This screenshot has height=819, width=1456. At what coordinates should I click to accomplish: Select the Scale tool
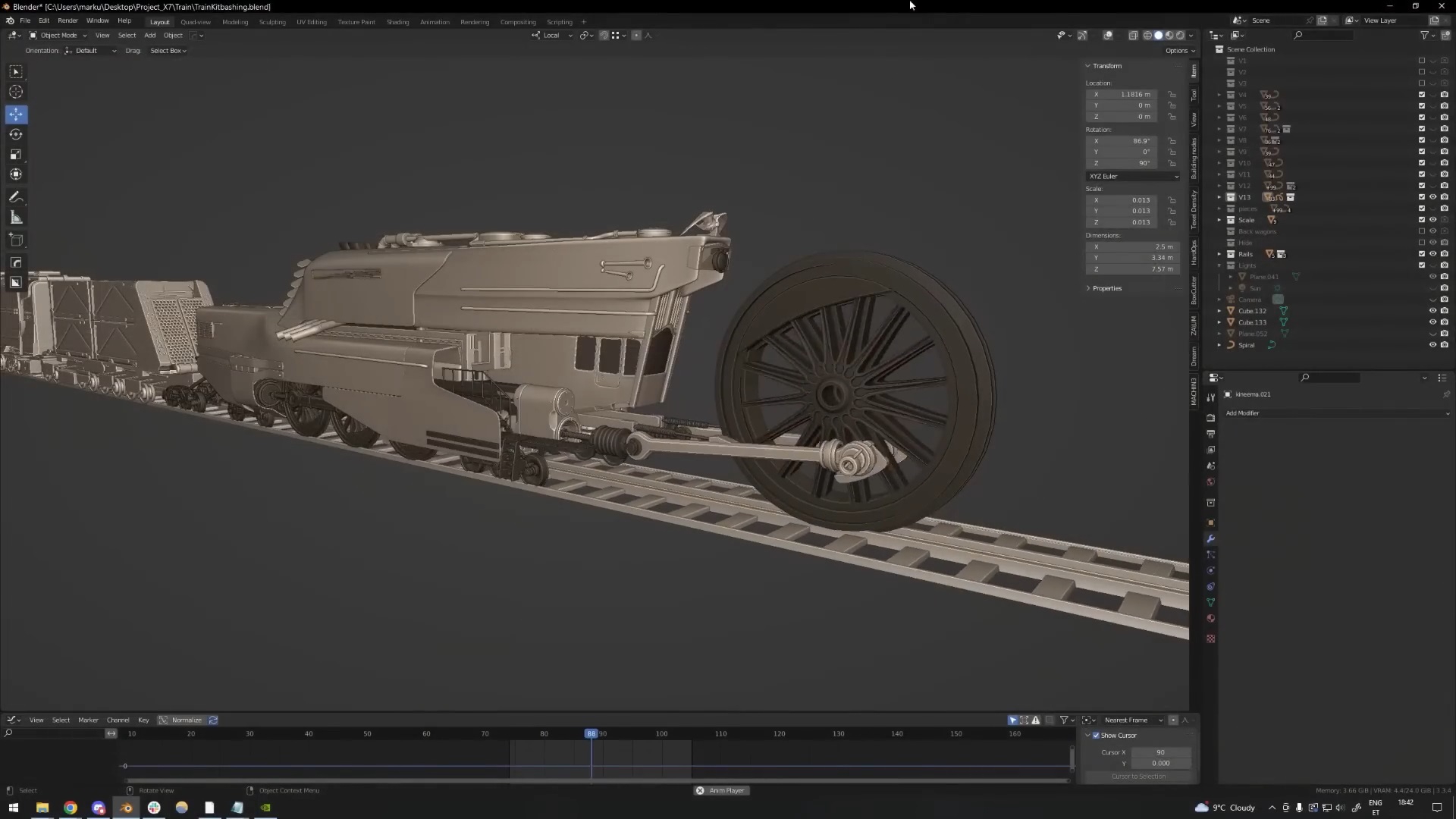(x=16, y=155)
